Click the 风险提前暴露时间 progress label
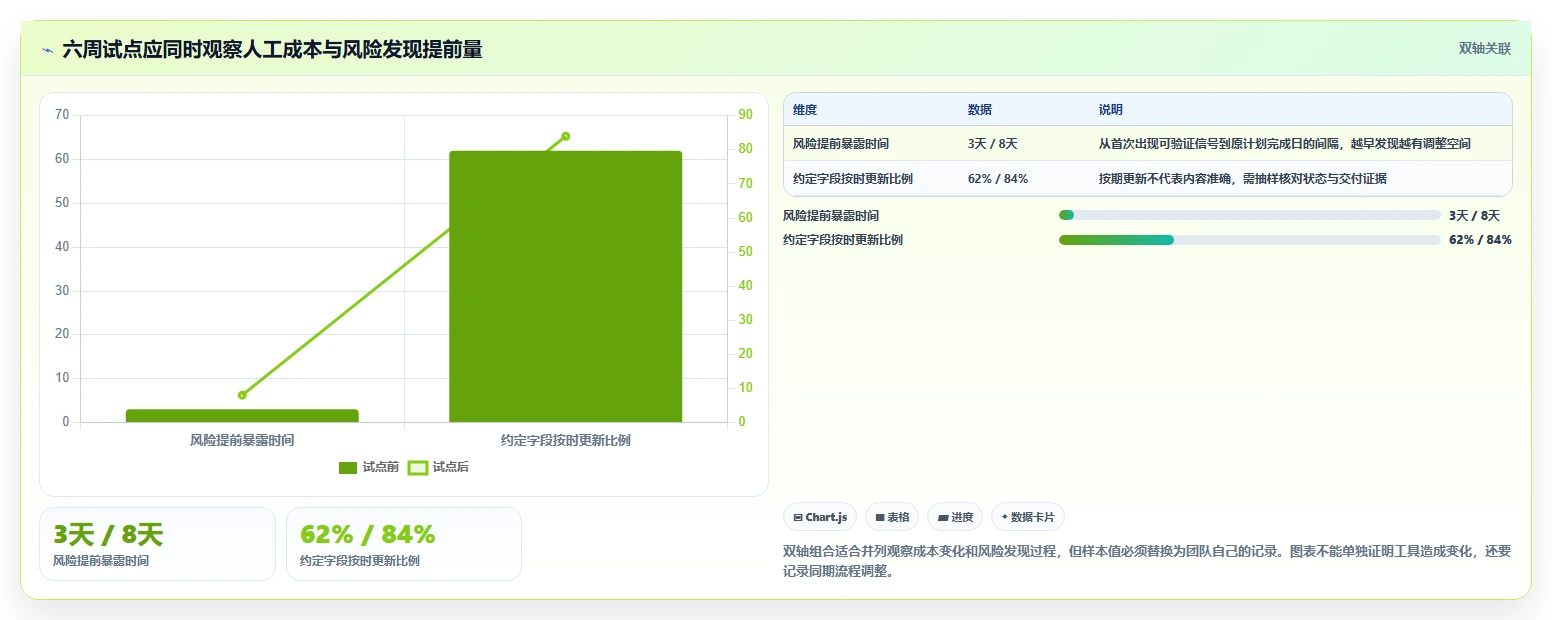This screenshot has height=620, width=1552. [x=831, y=215]
